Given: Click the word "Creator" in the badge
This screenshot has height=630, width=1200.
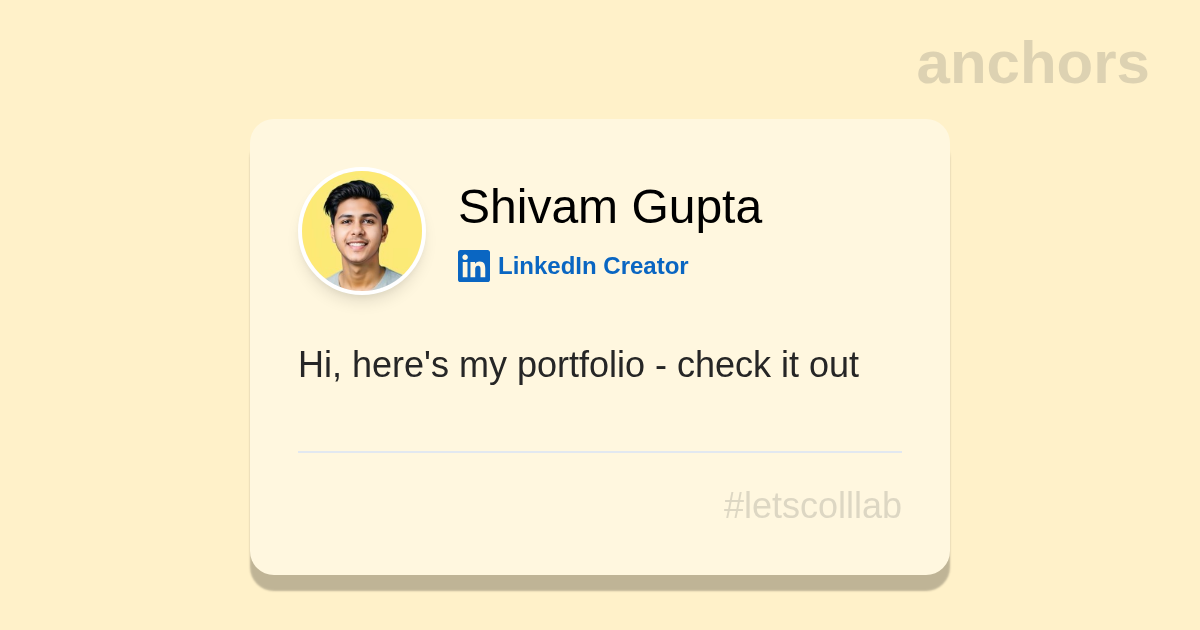Looking at the screenshot, I should tap(645, 266).
